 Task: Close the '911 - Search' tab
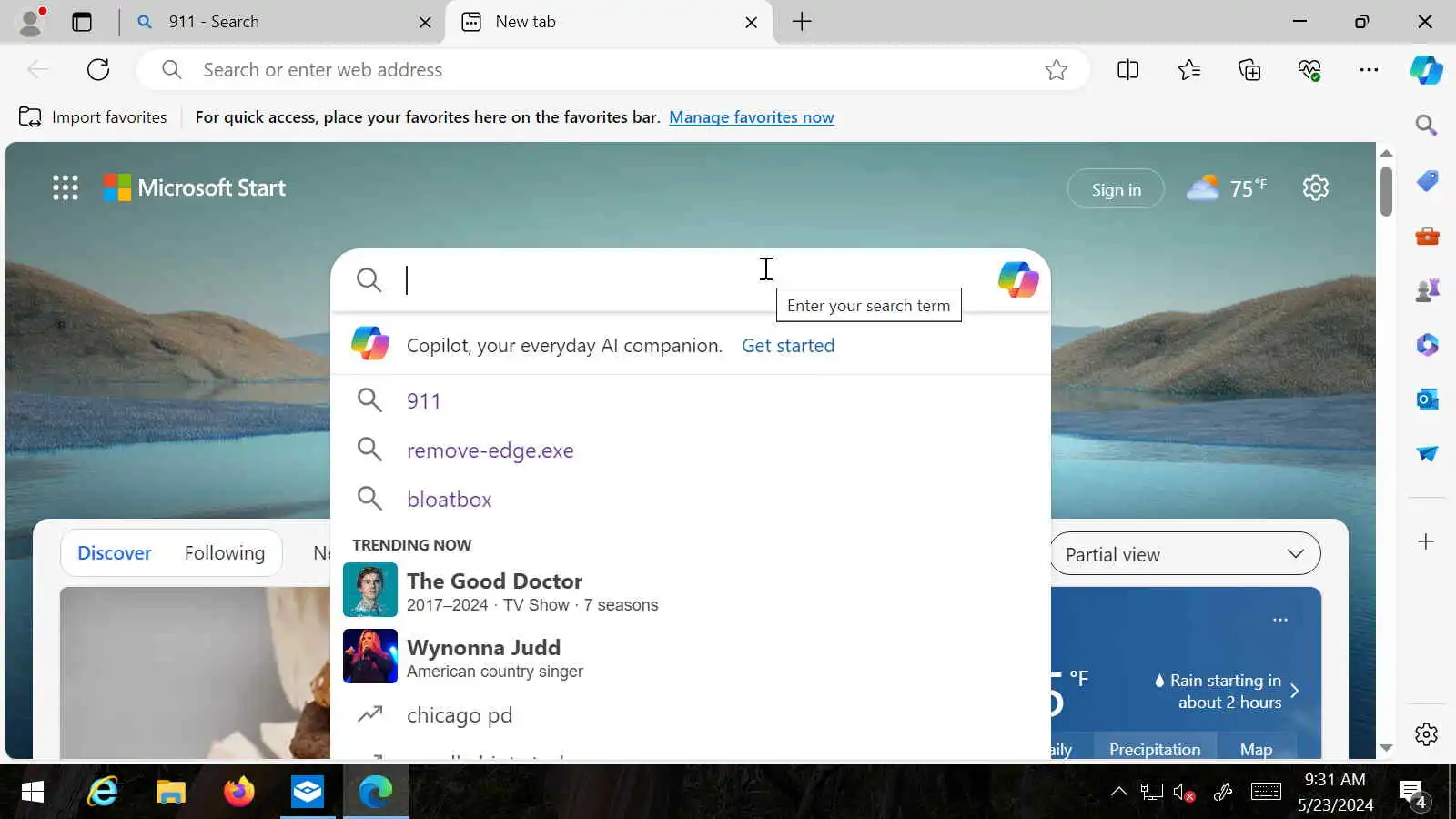point(425,22)
